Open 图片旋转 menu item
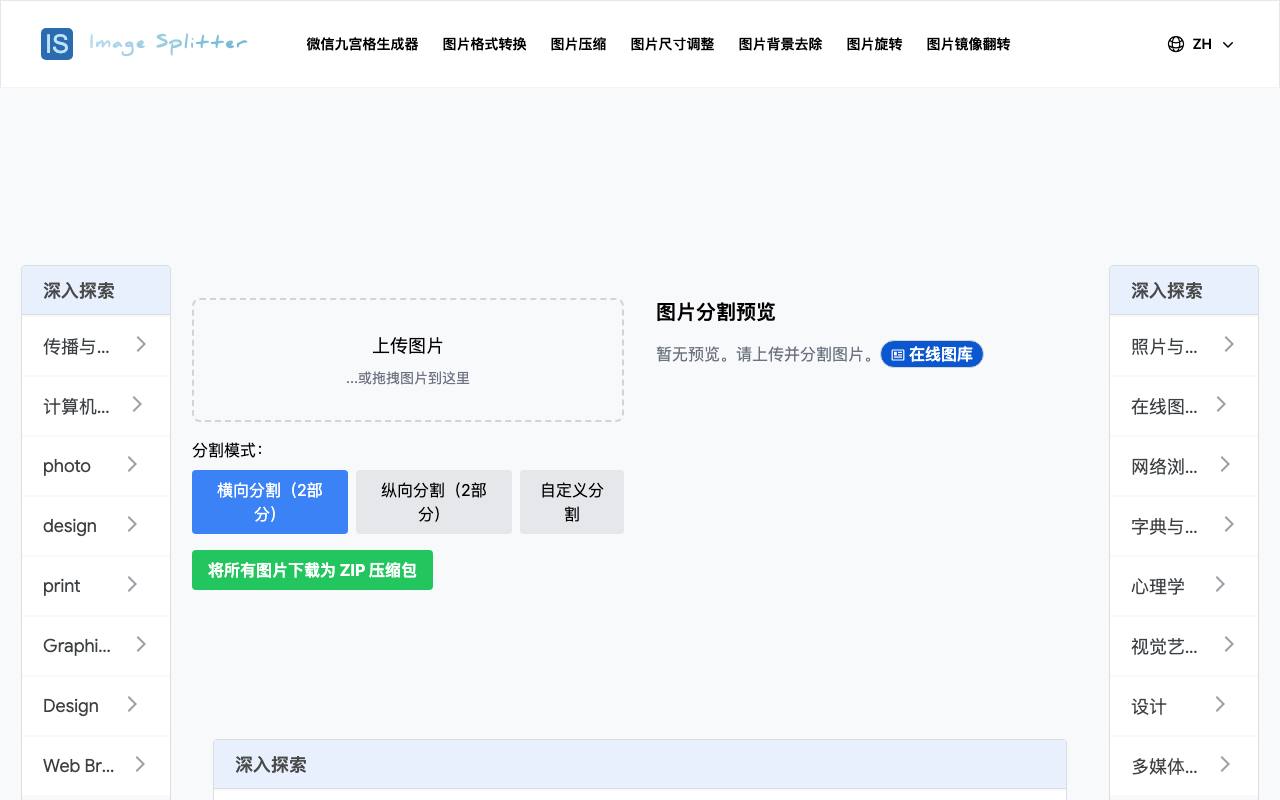The image size is (1280, 800). click(x=874, y=44)
